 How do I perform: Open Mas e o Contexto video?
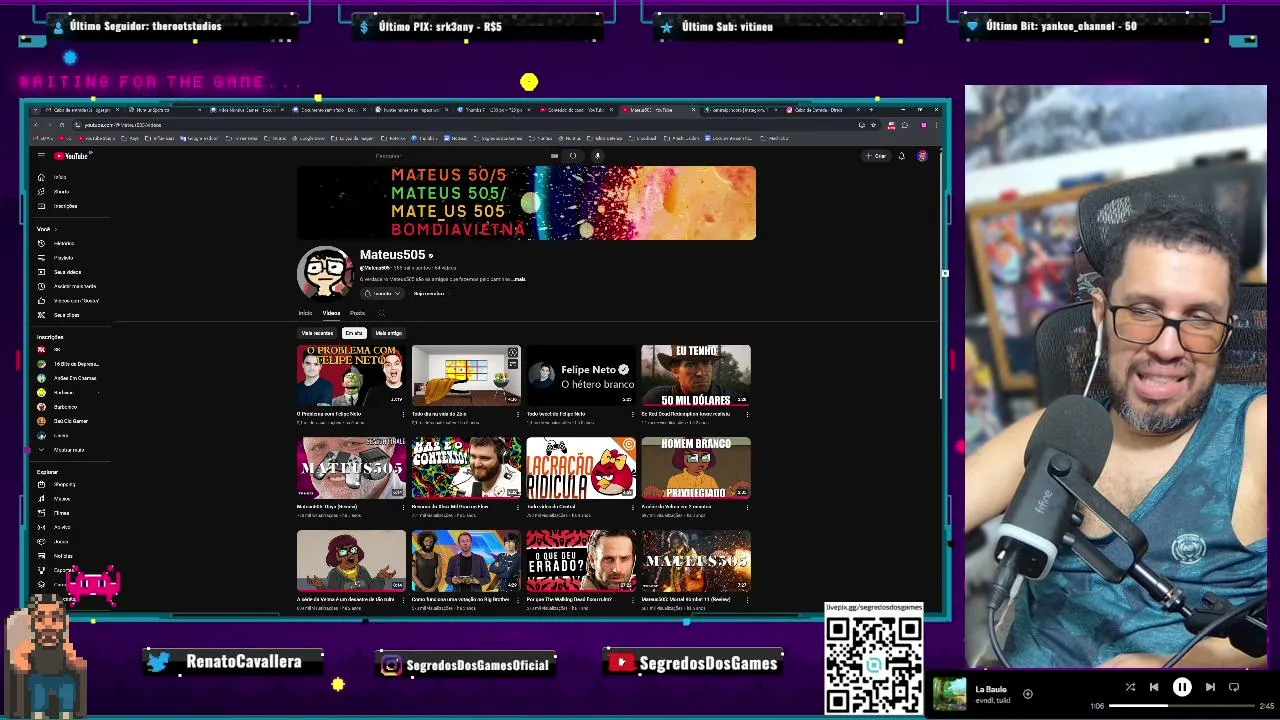point(466,468)
